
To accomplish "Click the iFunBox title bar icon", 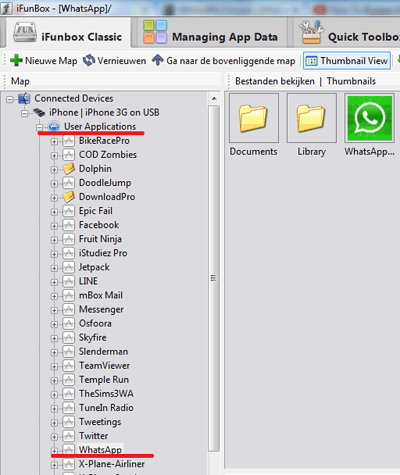I will point(6,8).
